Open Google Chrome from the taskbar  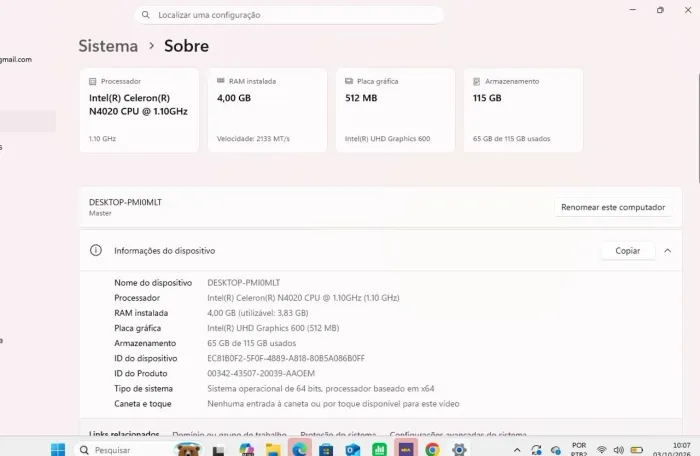[432, 449]
